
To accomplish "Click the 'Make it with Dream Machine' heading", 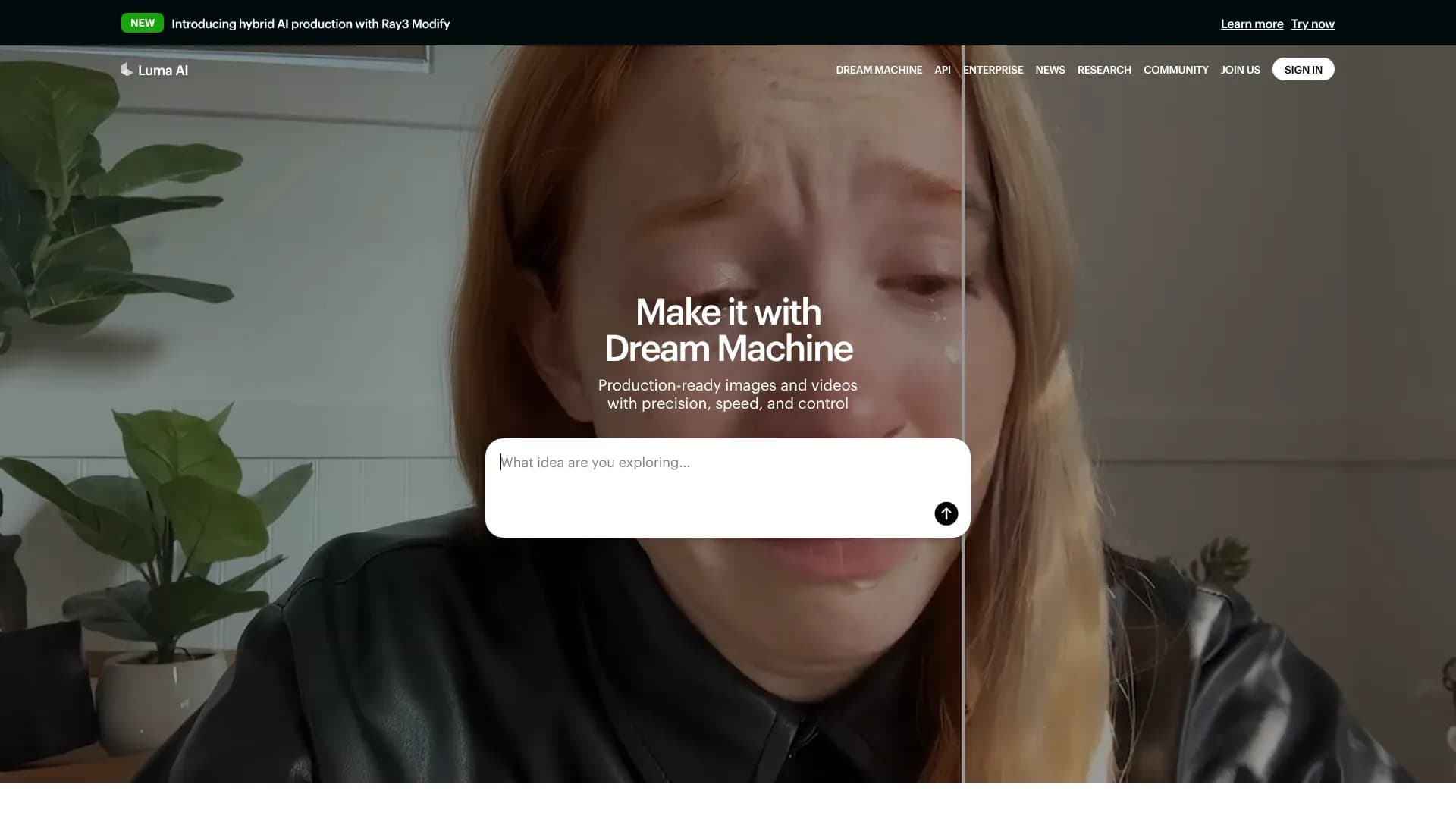I will (728, 330).
